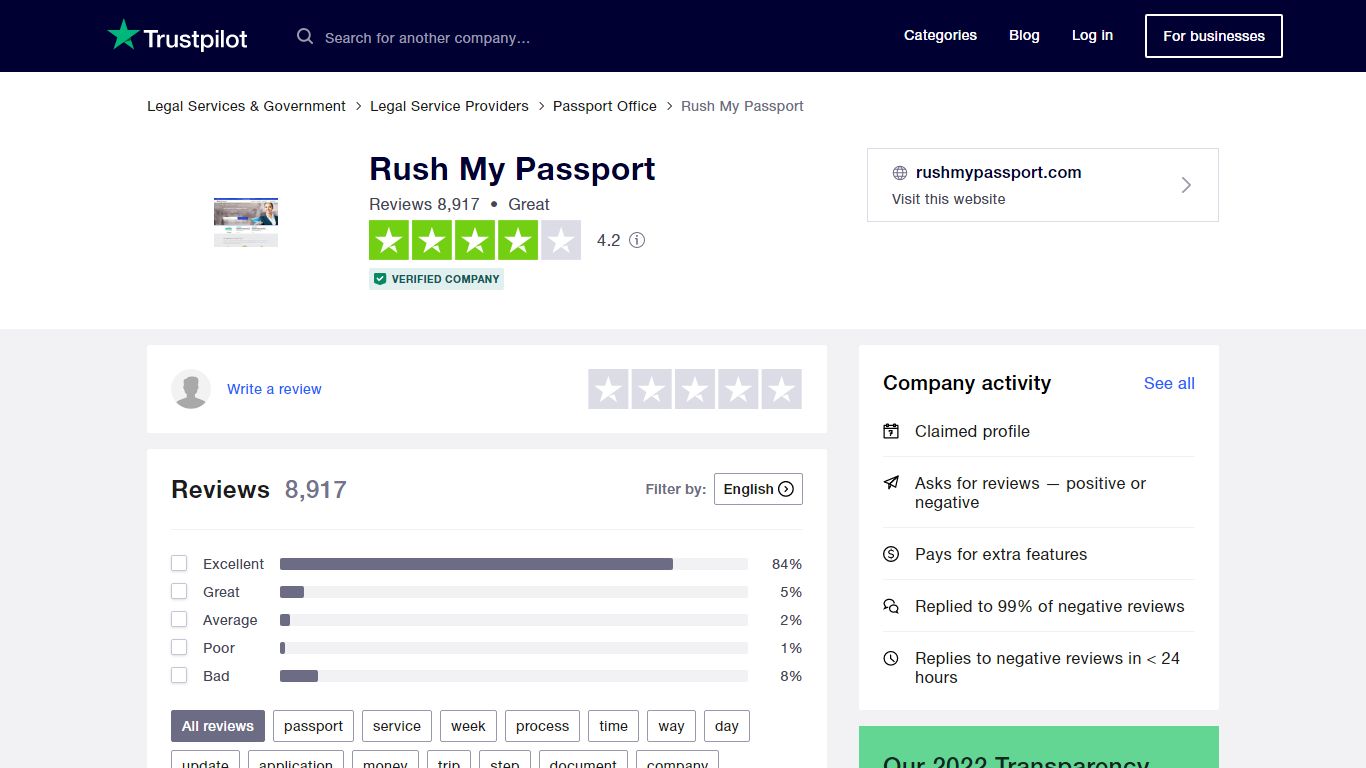
Task: Select the fourth star in review rating
Action: 738,389
